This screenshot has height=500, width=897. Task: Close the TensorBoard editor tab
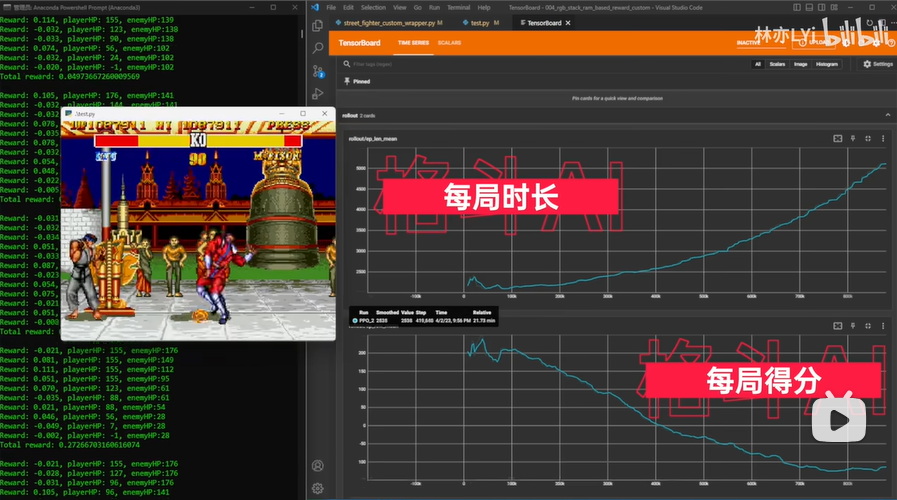pyautogui.click(x=568, y=23)
